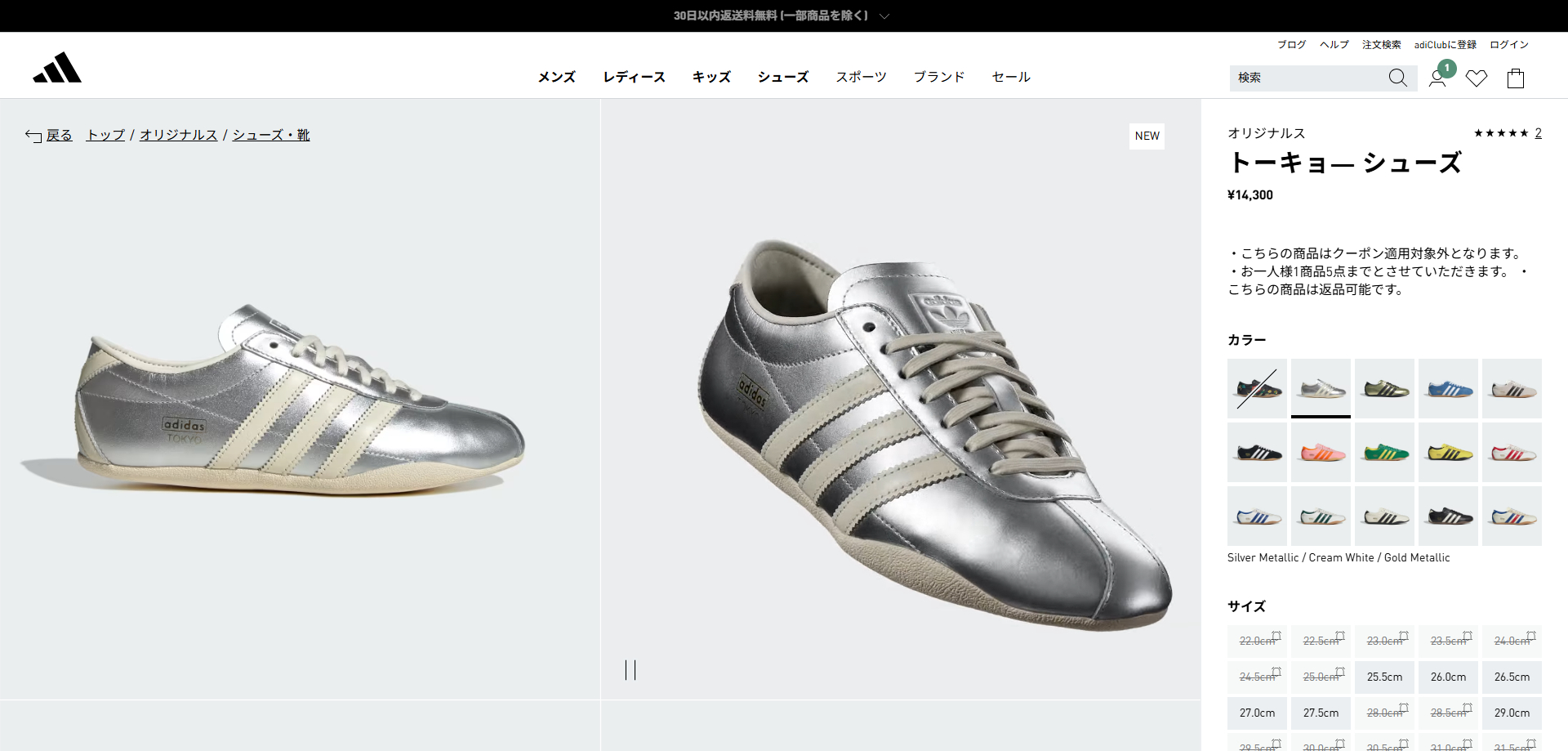The width and height of the screenshot is (1568, 751).
Task: Open the ブランド menu item
Action: point(938,77)
